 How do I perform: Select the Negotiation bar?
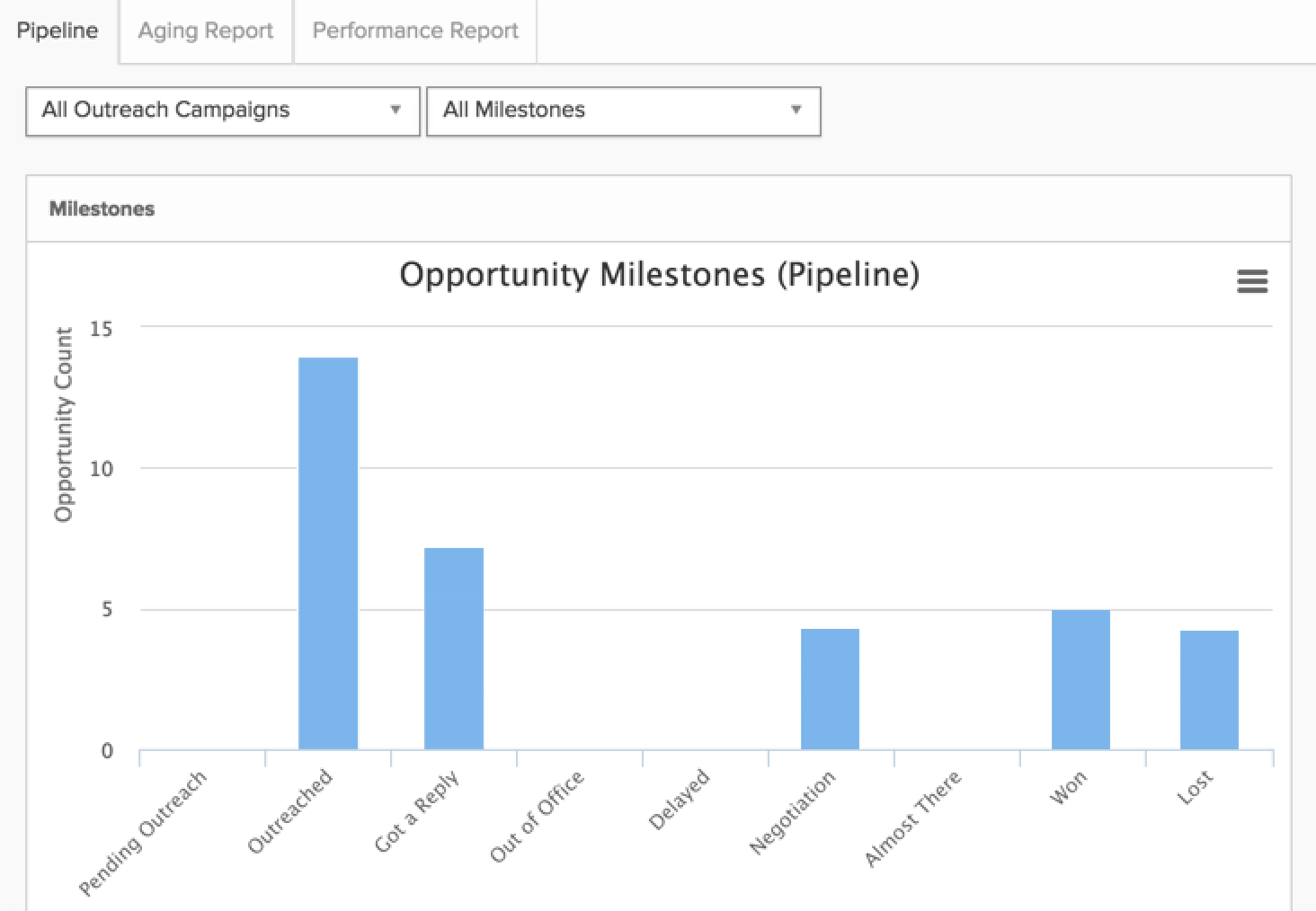coord(830,689)
